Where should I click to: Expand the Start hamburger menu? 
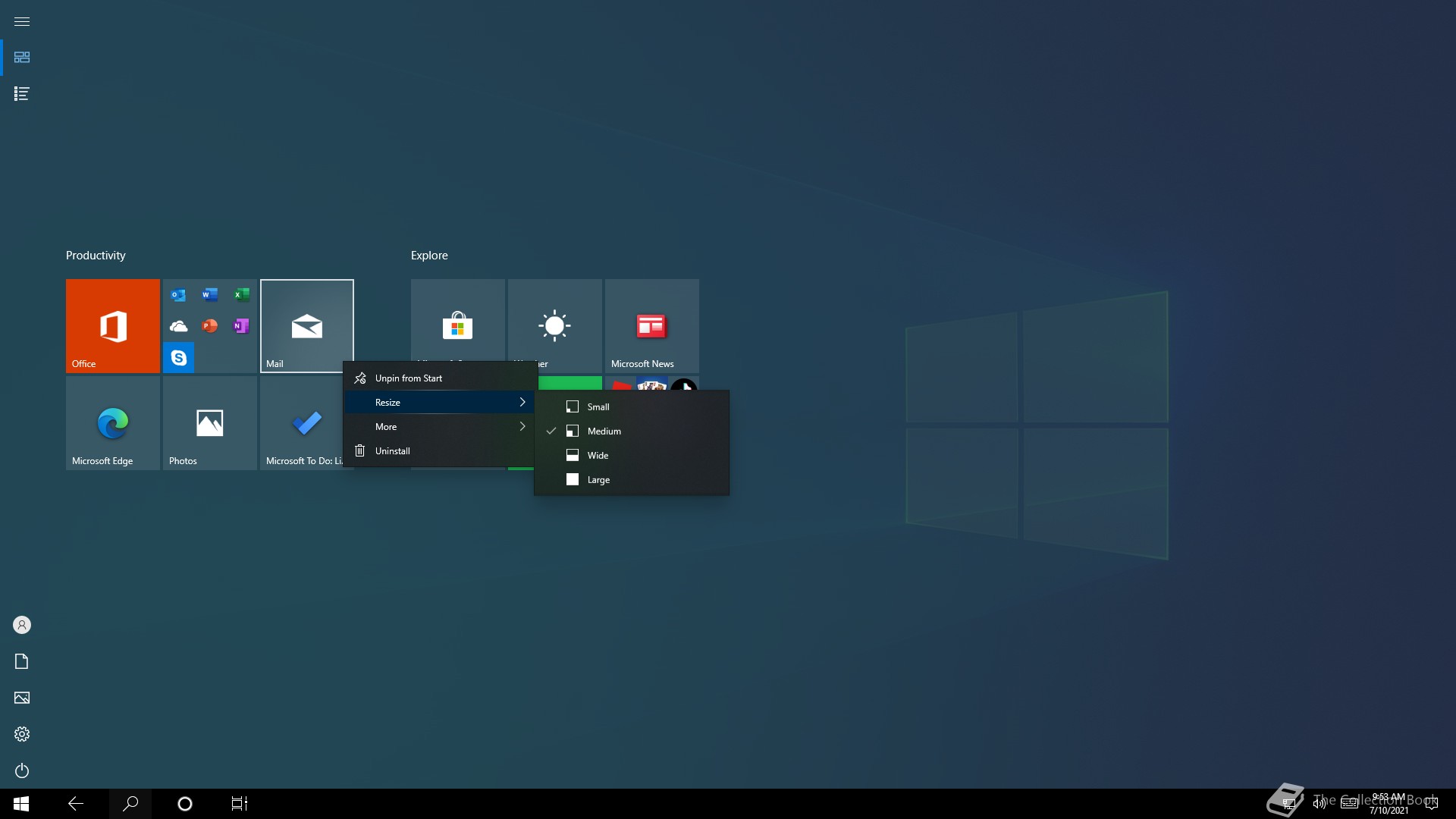[22, 21]
